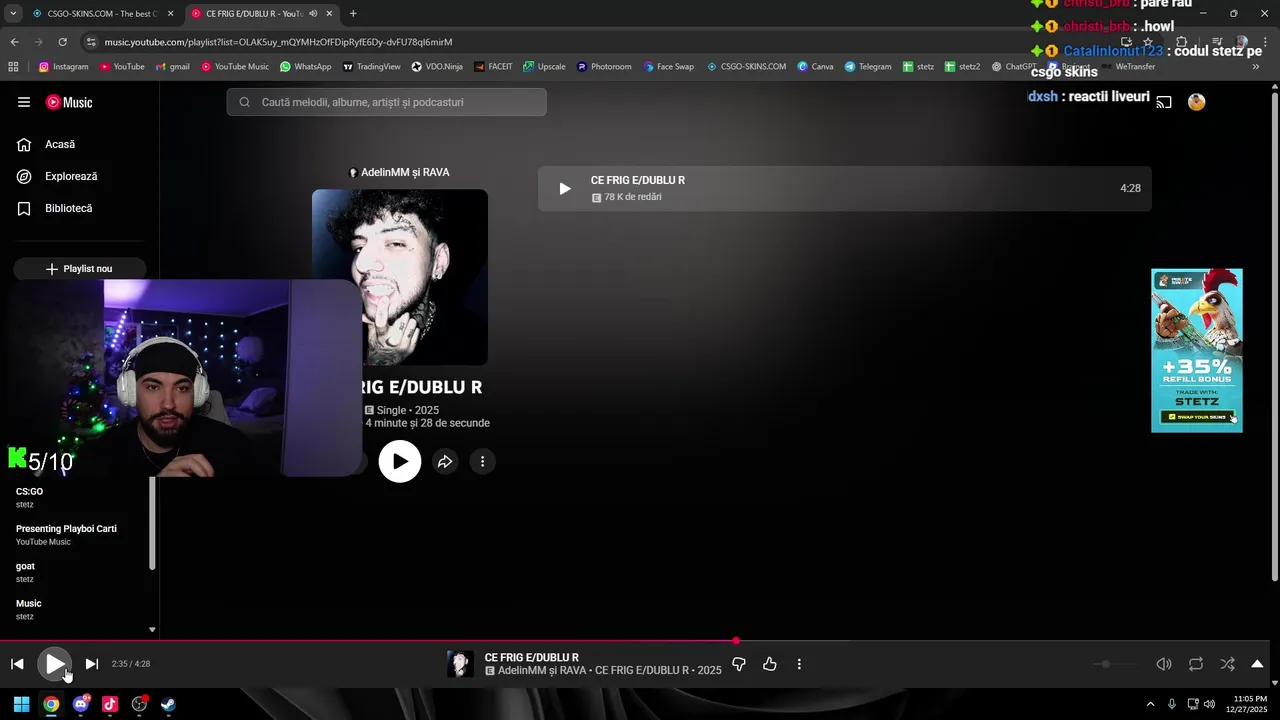
Task: Show hidden system tray icons
Action: point(1150,704)
